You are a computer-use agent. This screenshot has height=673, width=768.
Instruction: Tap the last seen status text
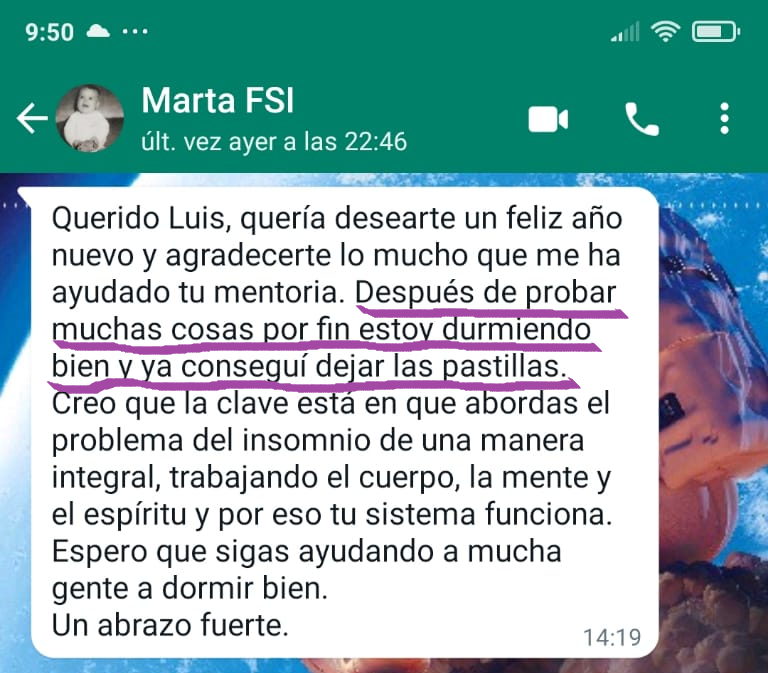click(274, 142)
